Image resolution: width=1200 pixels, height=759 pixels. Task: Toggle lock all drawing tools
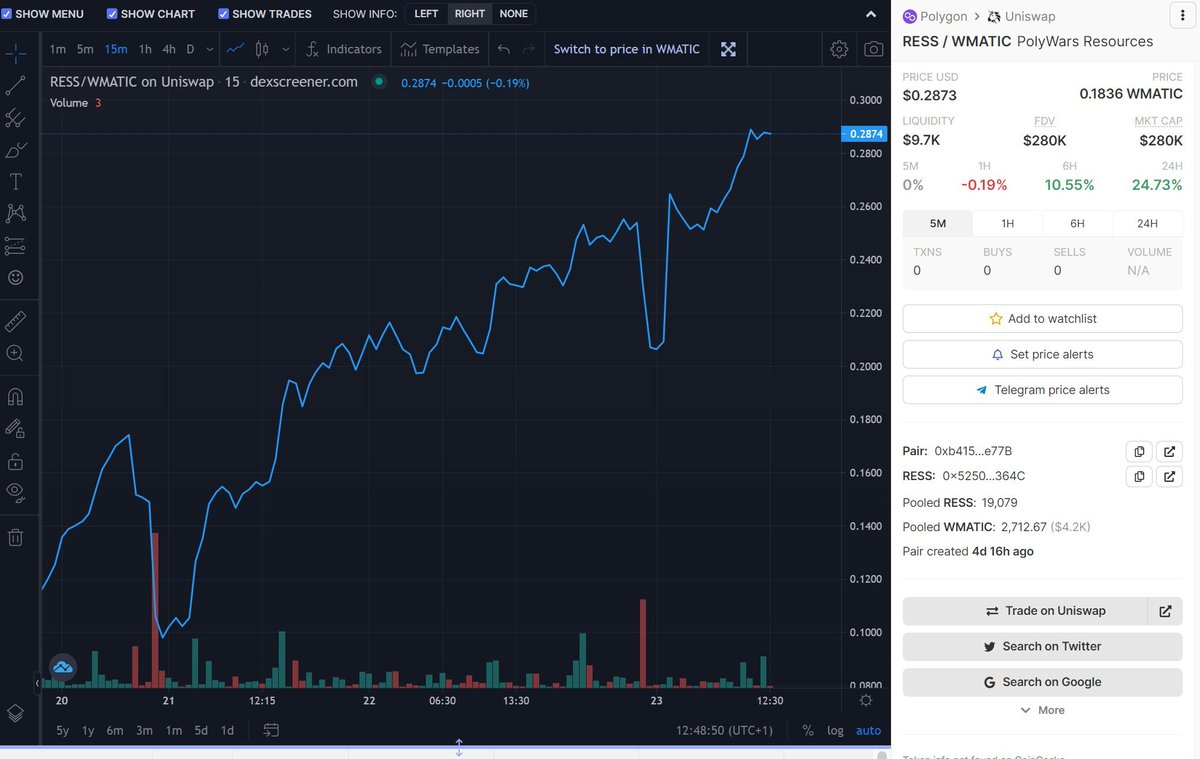click(x=16, y=461)
